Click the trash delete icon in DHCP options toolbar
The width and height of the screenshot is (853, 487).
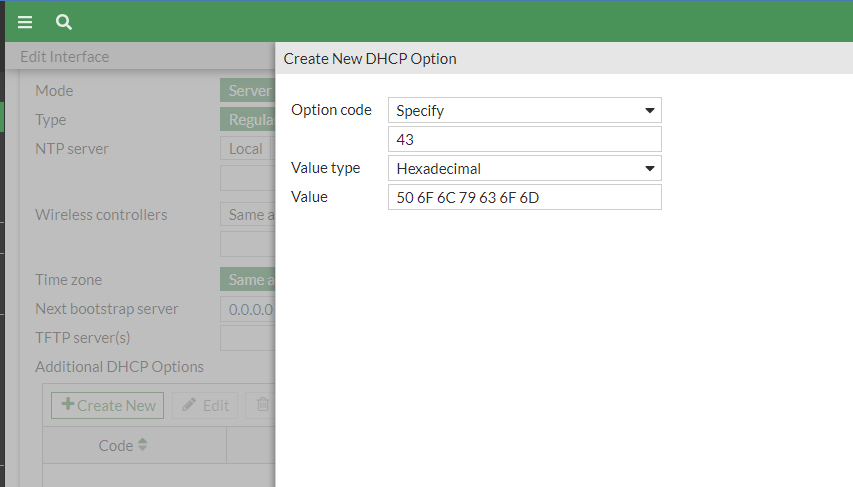(x=263, y=405)
